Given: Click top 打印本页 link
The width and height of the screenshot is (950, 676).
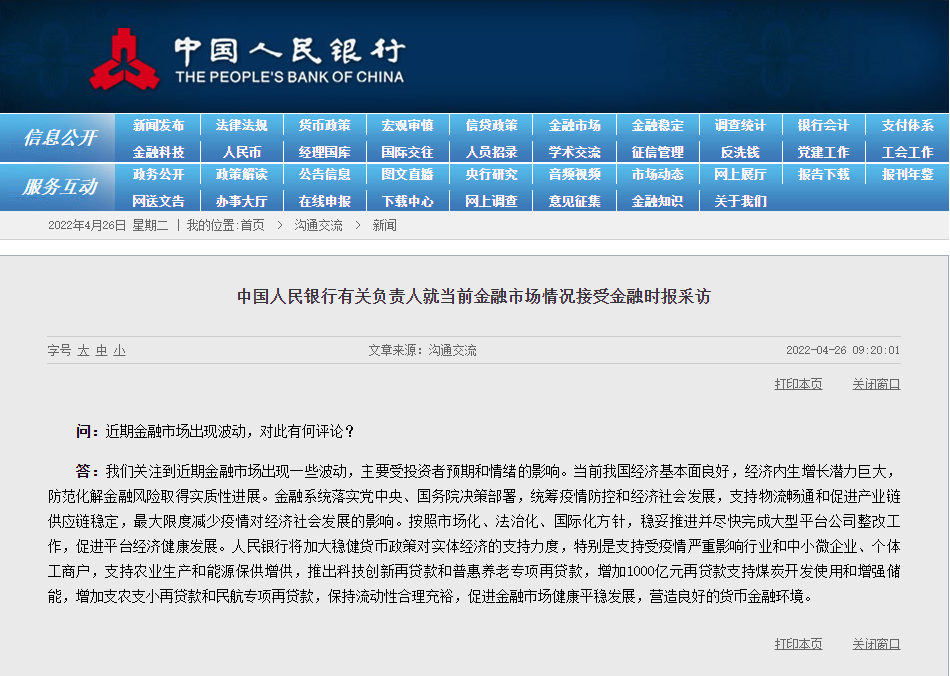Looking at the screenshot, I should pos(798,384).
